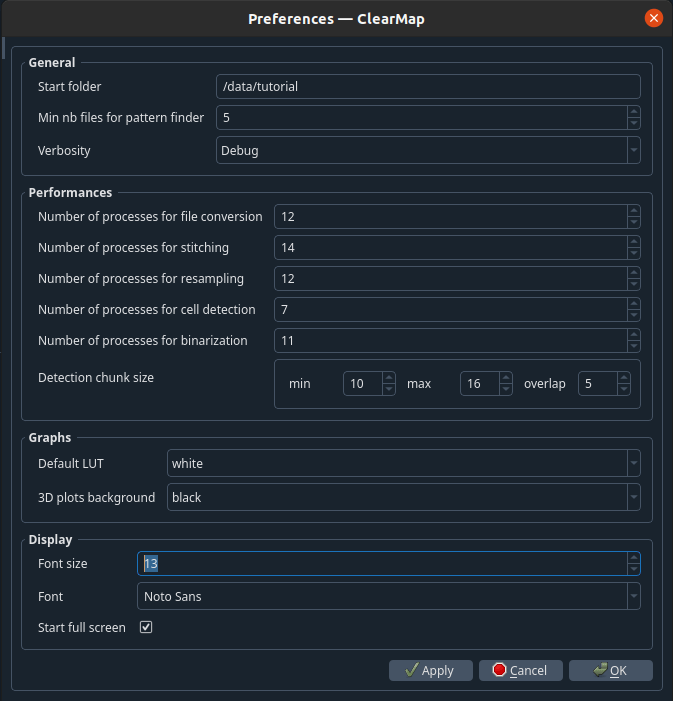Increment processes for stitching
This screenshot has height=701, width=673.
(x=634, y=242)
